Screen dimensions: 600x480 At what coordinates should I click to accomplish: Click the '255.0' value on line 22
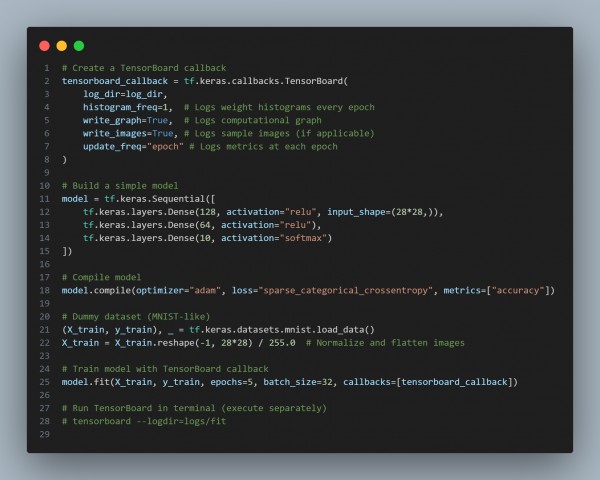tap(282, 343)
